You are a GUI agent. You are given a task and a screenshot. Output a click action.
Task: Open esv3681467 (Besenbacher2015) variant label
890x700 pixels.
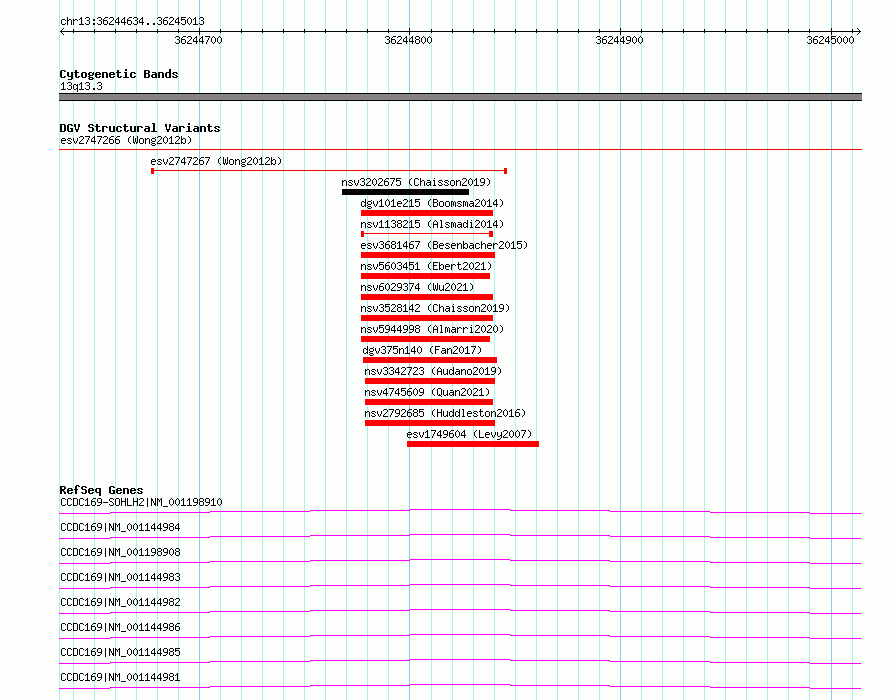444,245
